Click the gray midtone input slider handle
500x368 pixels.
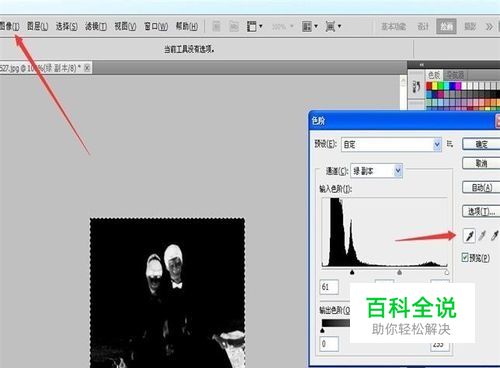(x=399, y=272)
